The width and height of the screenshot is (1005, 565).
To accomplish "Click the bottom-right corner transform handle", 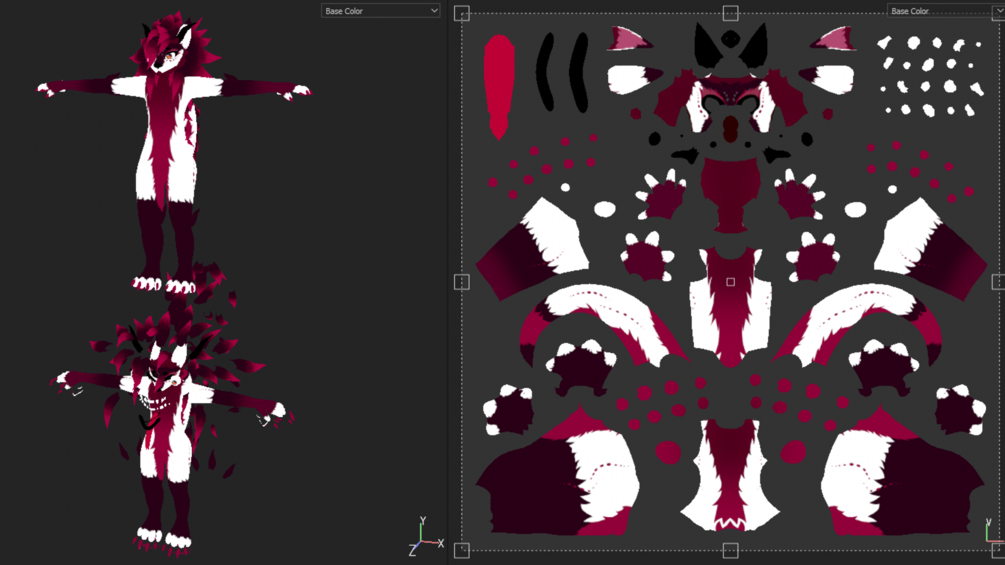I will [x=998, y=550].
